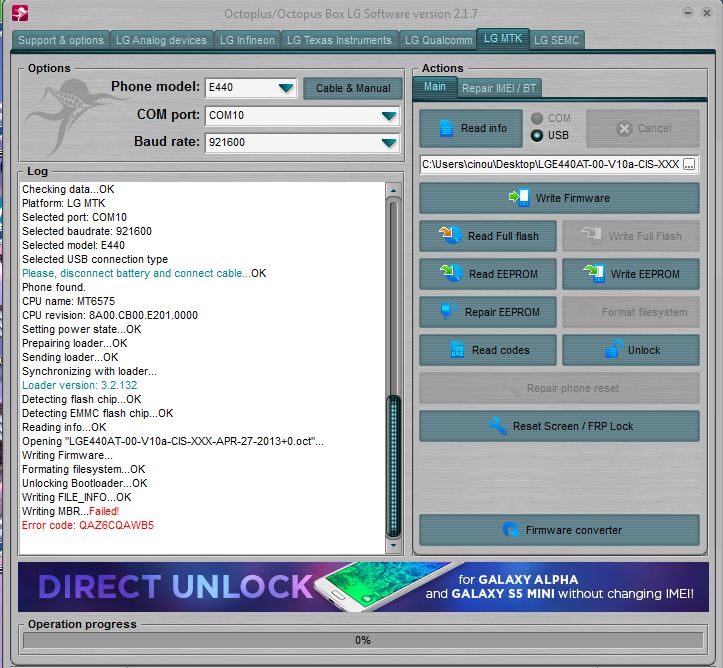Click the browse firmware file ellipsis button
This screenshot has height=668, width=723.
[689, 164]
